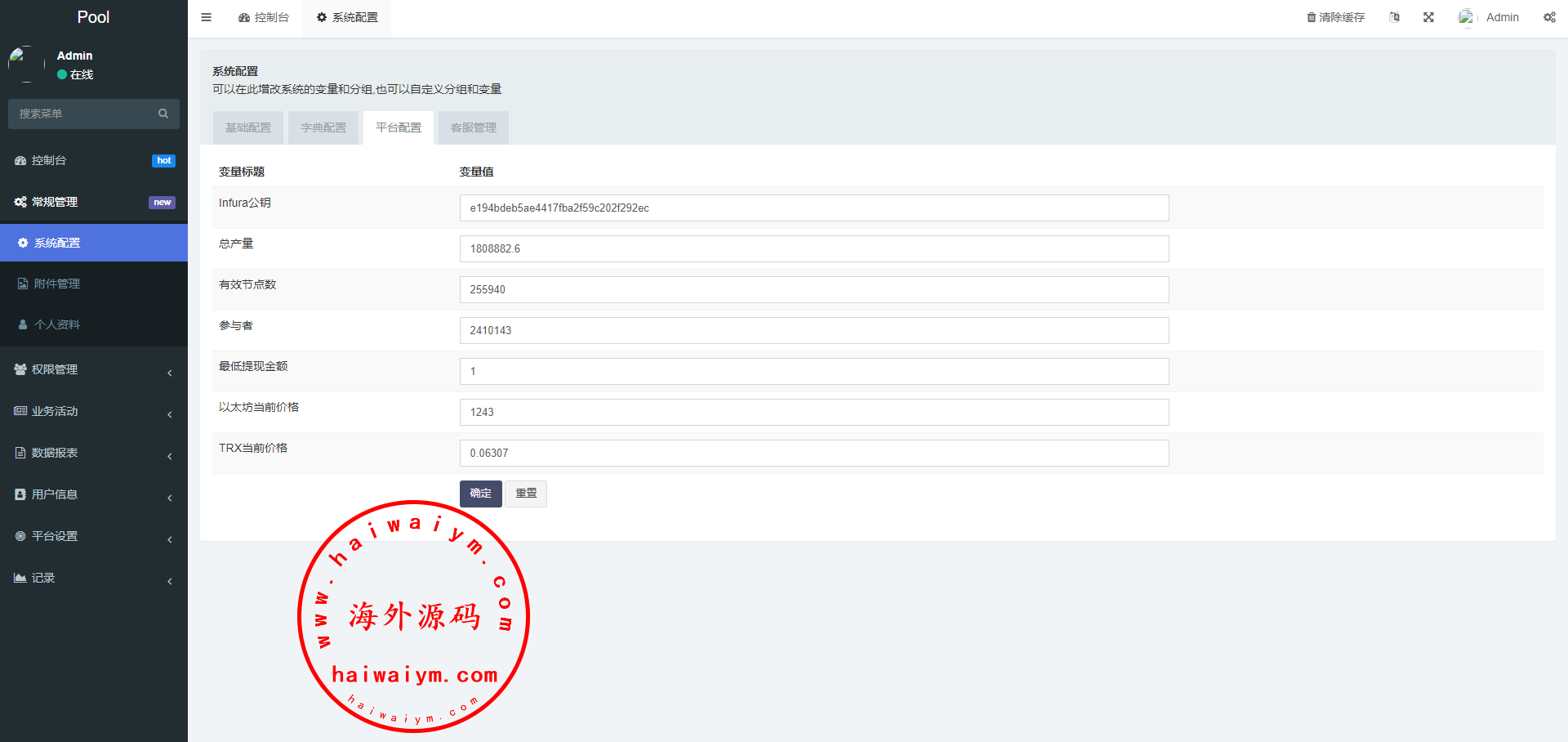
Task: Click the settings cogs icon at top right
Action: pyautogui.click(x=1549, y=17)
